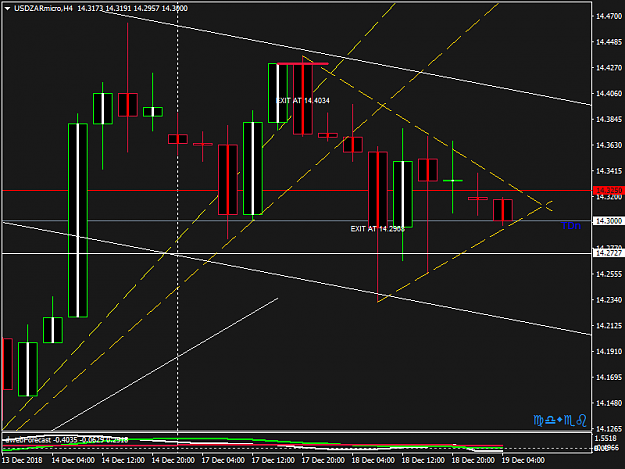This screenshot has height=469, width=625.
Task: Click the USDZARmicro,H4 symbol title
Action: (43, 8)
